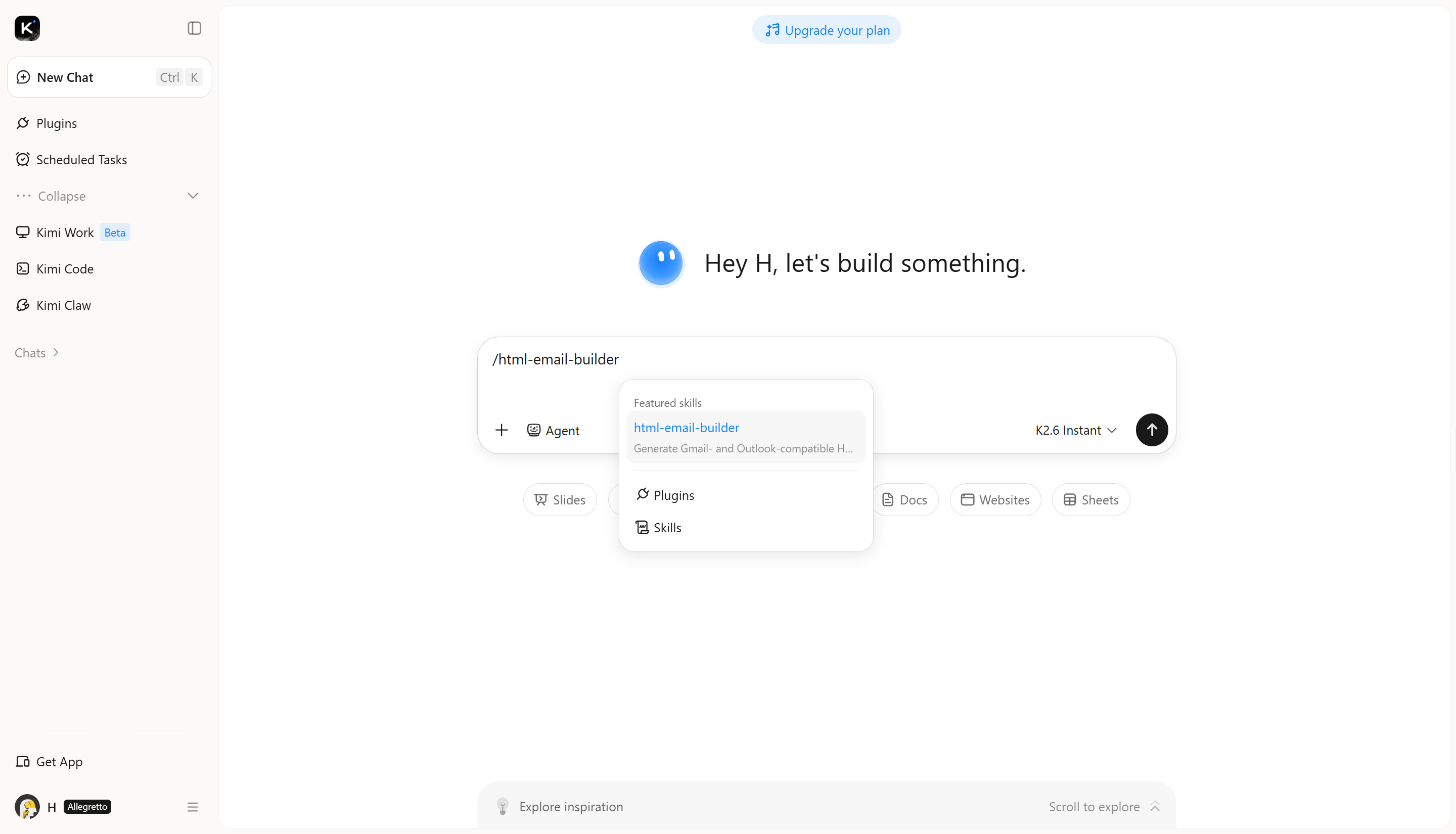Click the Scheduled Tasks clock icon

pyautogui.click(x=23, y=159)
